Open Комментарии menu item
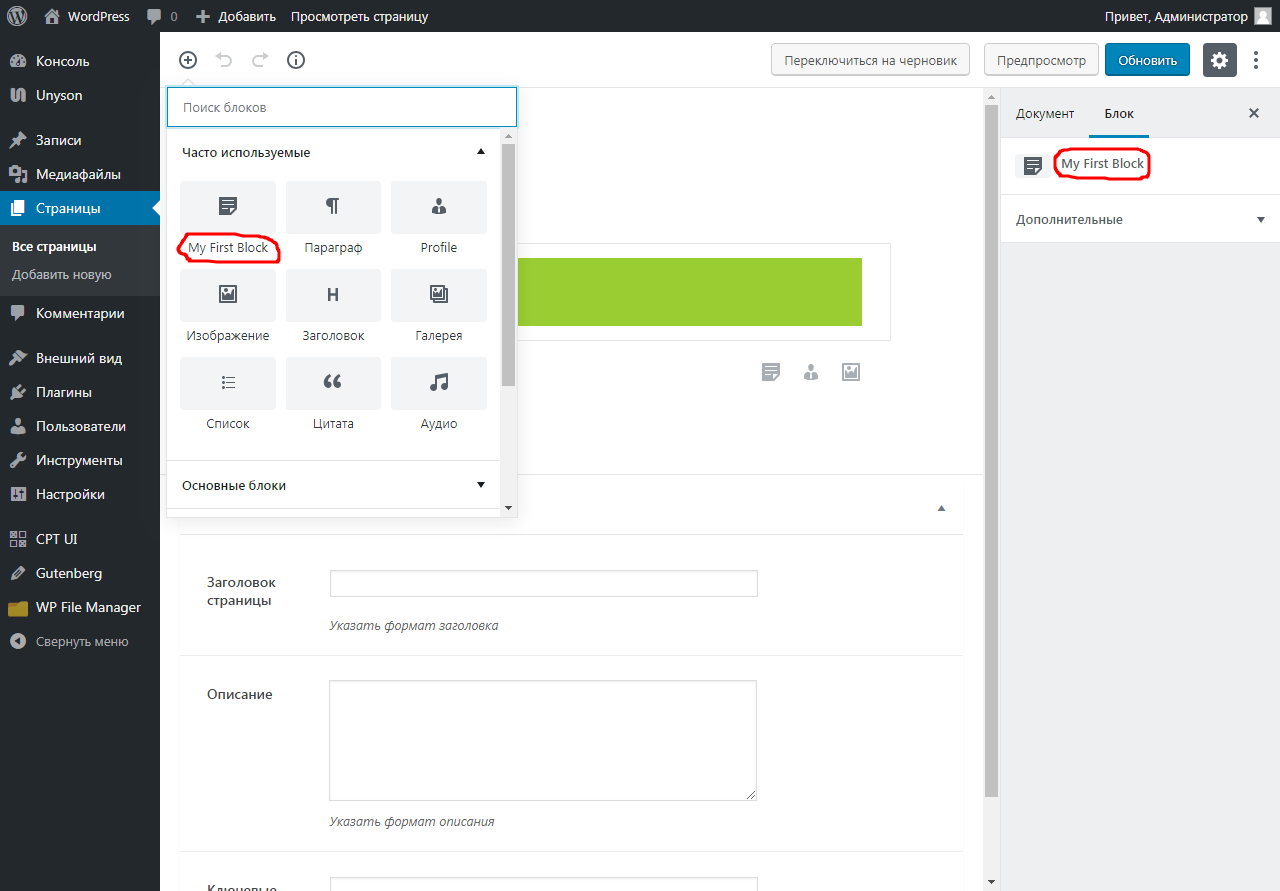Viewport: 1280px width, 891px height. coord(80,313)
